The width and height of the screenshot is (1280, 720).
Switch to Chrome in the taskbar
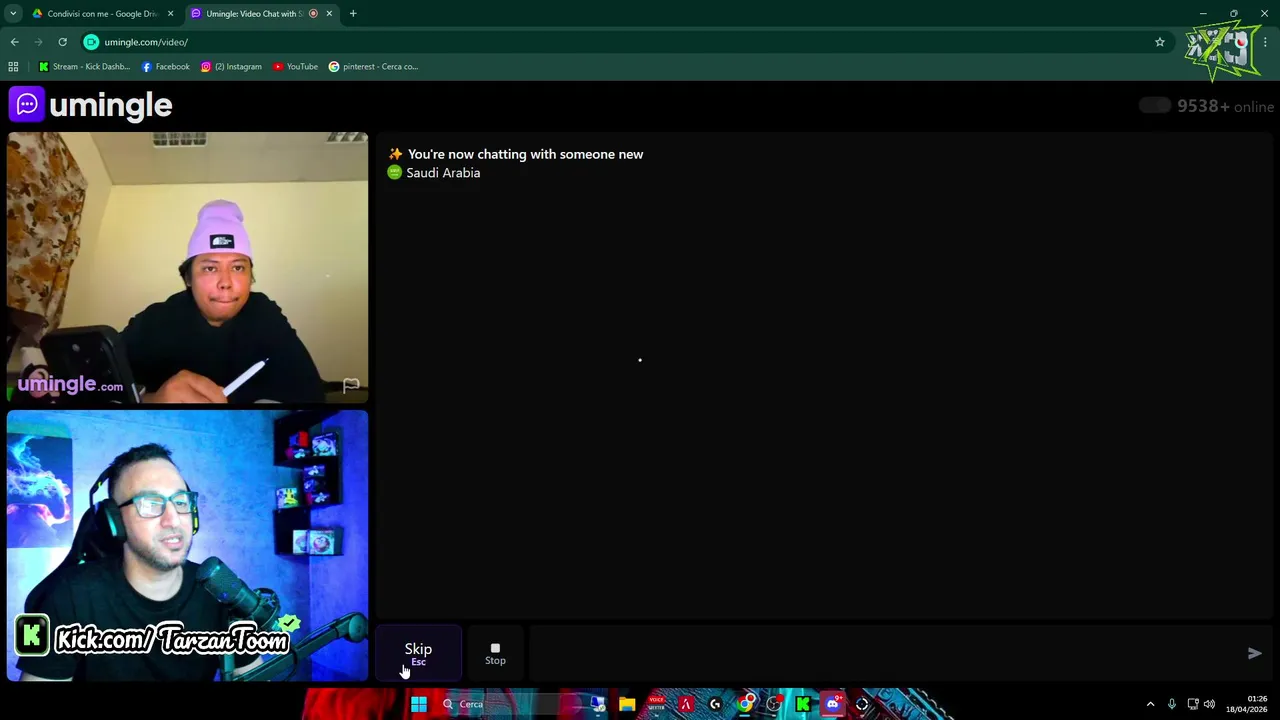click(x=745, y=704)
